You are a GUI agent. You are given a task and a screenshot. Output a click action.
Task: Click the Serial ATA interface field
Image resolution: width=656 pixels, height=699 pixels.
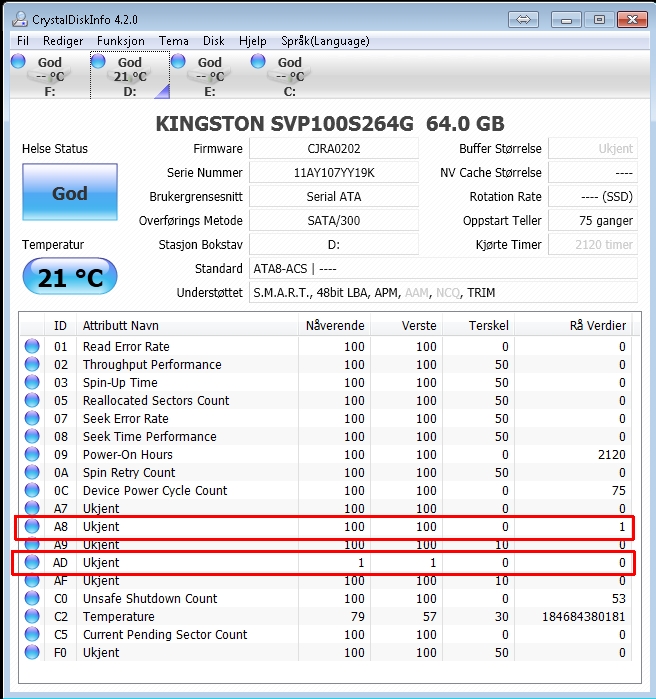334,197
